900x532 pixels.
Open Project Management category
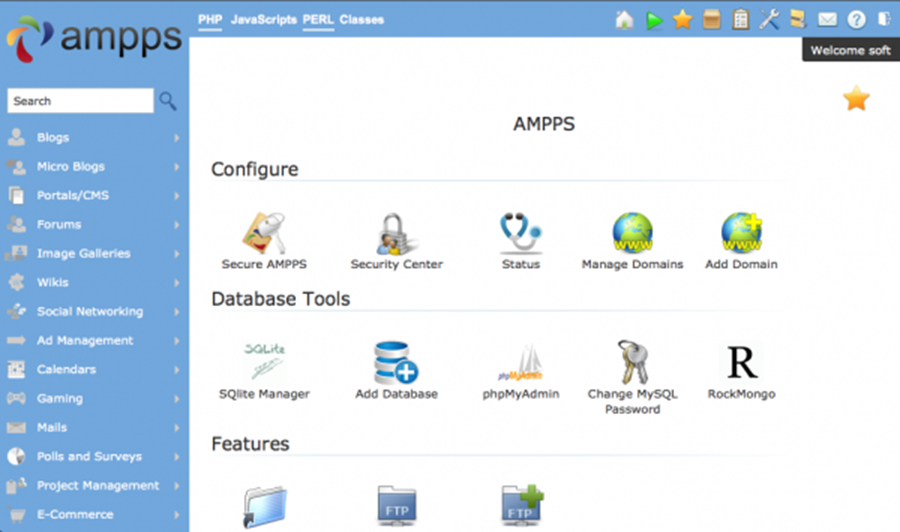[x=98, y=486]
